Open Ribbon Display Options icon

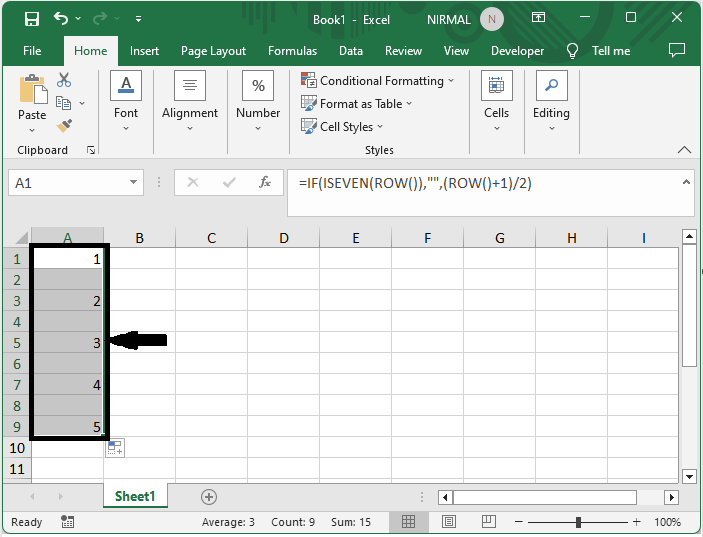click(538, 17)
